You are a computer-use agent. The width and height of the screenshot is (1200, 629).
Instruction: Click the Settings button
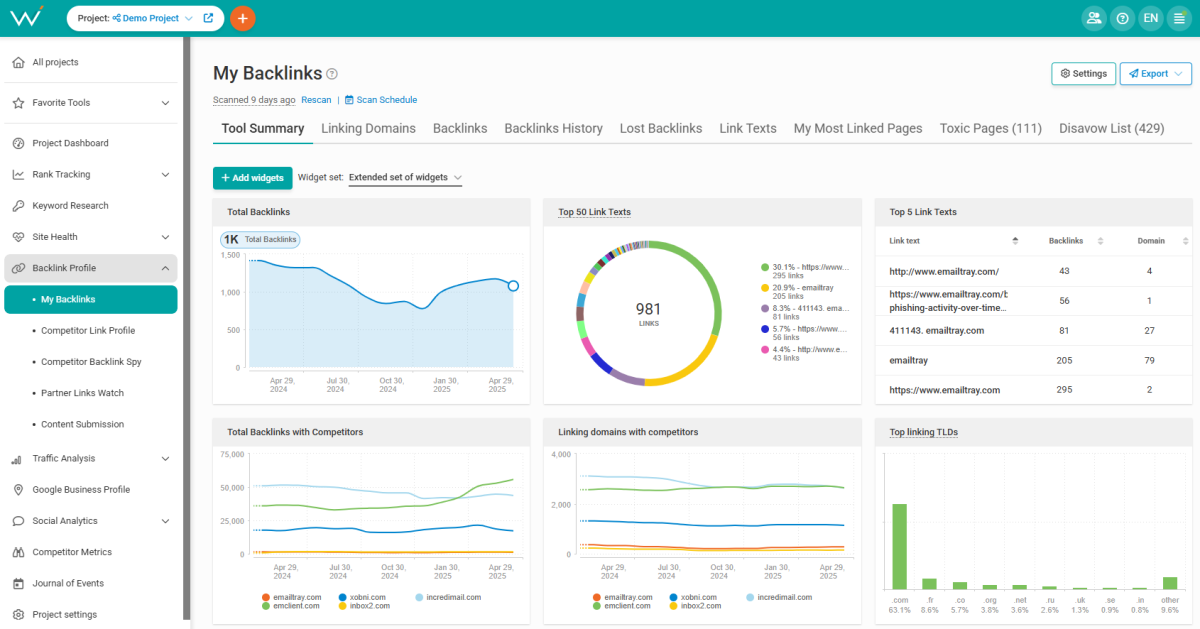1084,74
